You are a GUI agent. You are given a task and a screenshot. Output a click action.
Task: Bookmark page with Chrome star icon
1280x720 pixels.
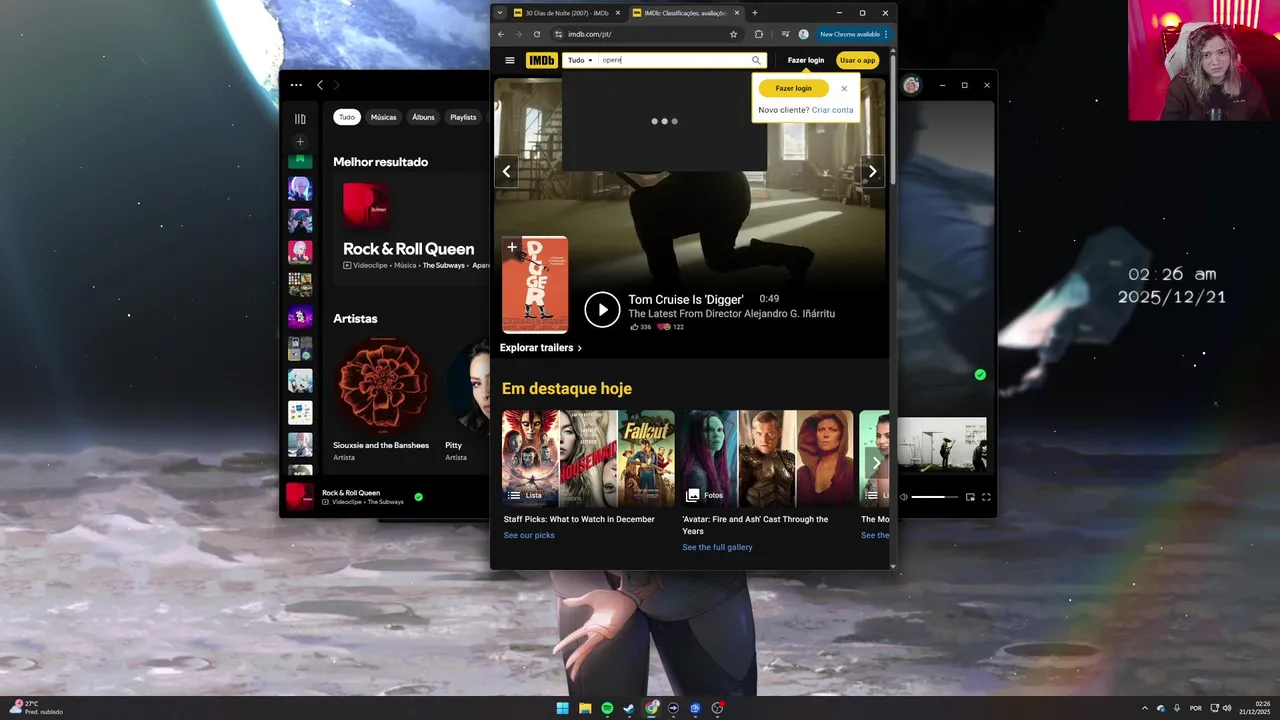click(x=733, y=34)
